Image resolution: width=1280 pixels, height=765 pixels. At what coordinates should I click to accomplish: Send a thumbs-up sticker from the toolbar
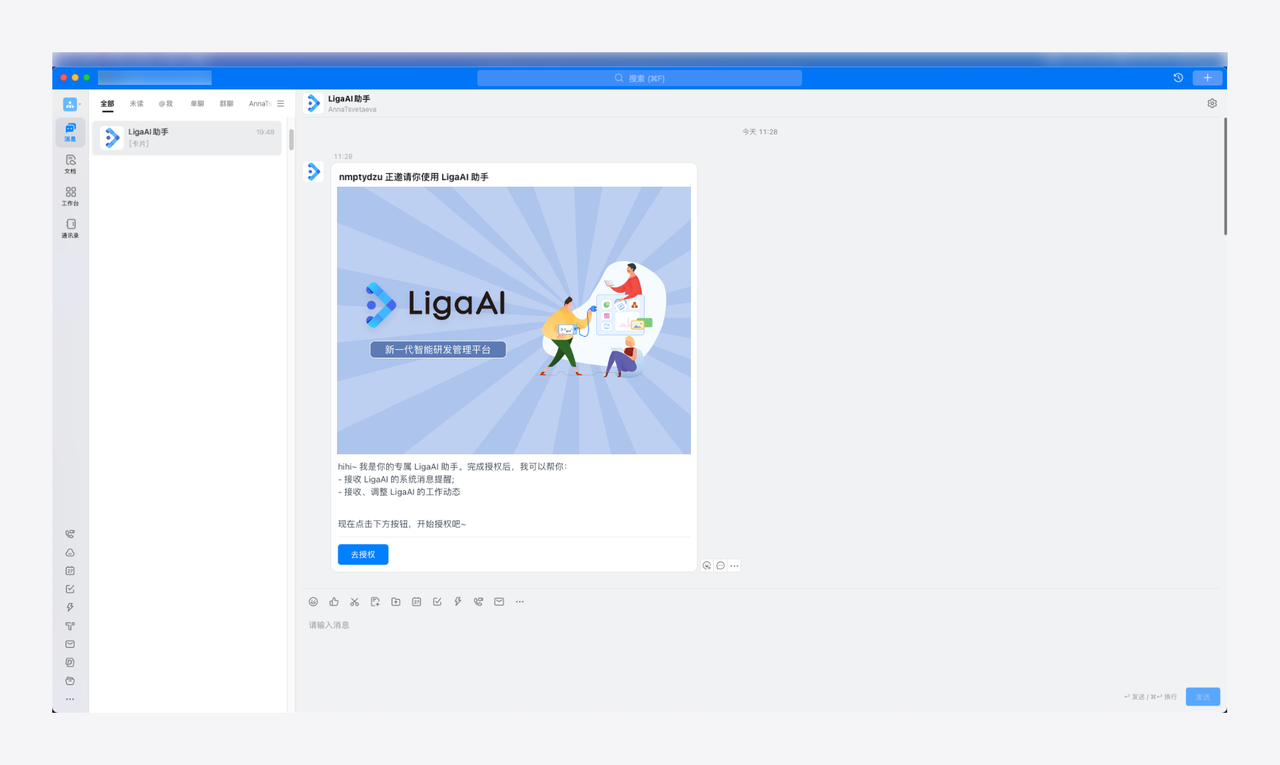click(334, 601)
